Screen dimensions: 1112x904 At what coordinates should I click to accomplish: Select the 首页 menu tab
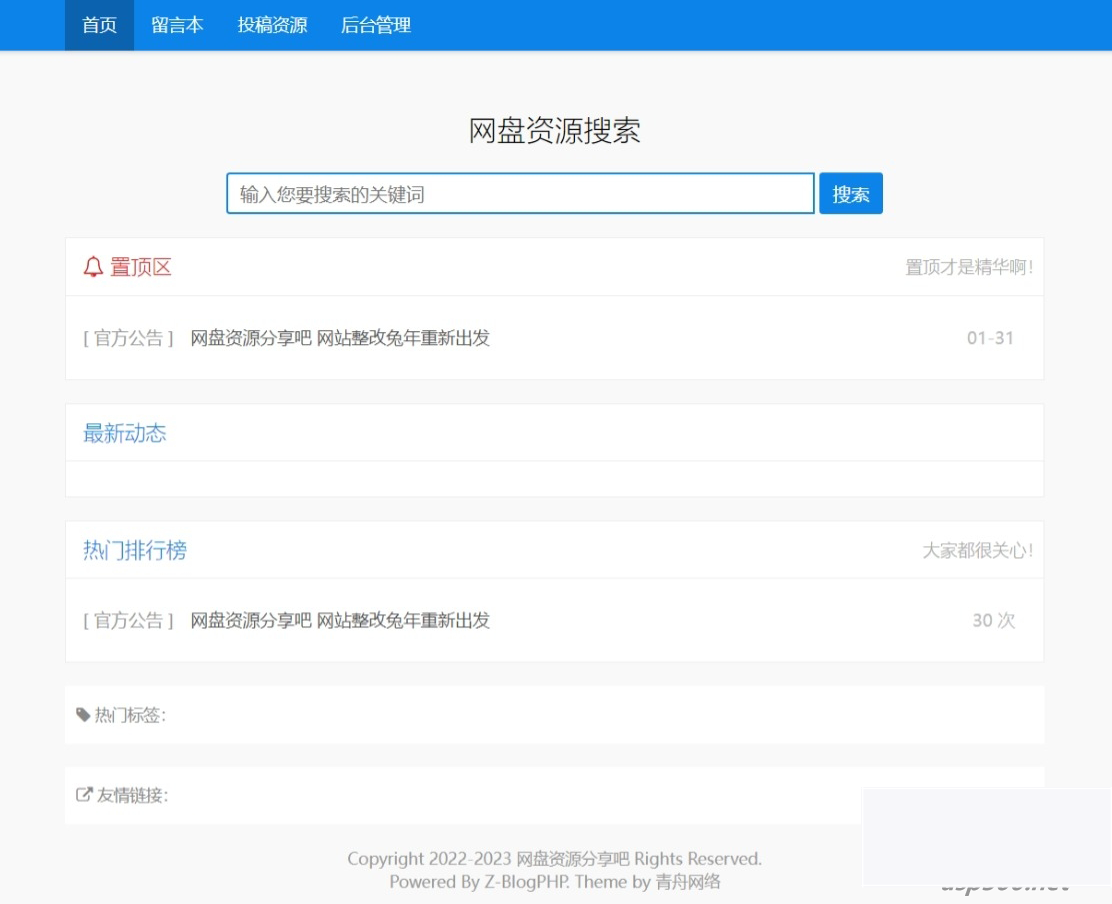coord(98,25)
